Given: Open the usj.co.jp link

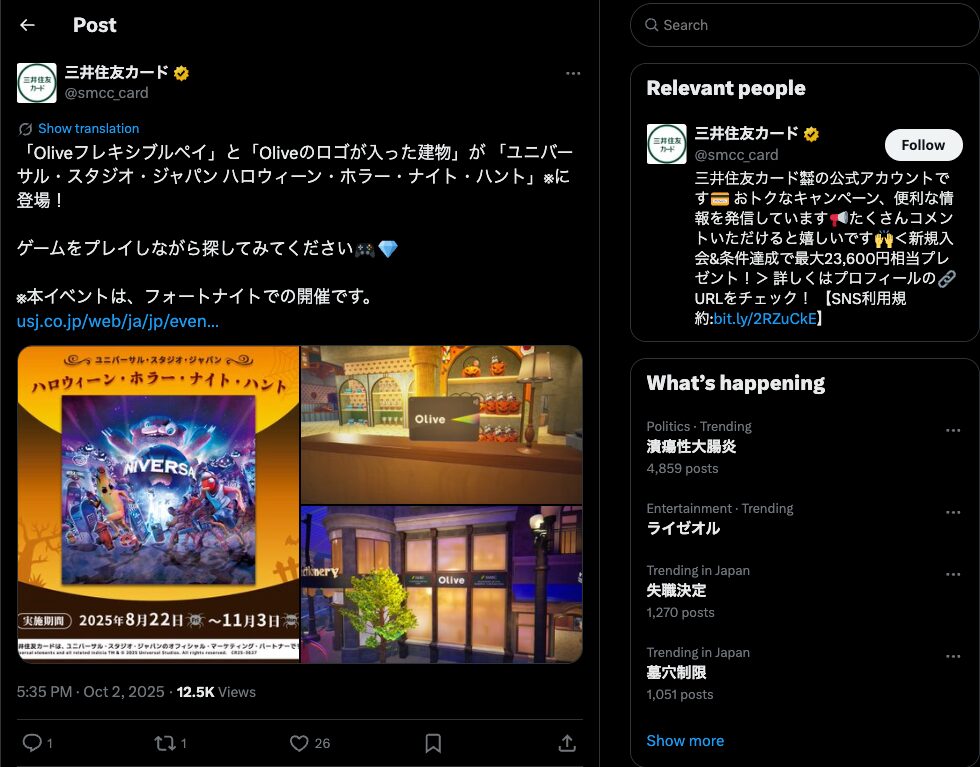Looking at the screenshot, I should click(118, 321).
